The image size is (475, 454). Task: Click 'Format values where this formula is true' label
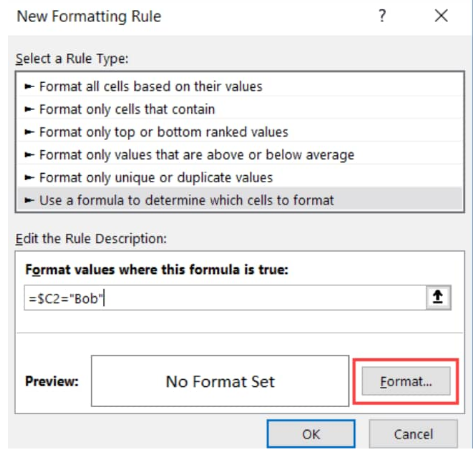tap(157, 269)
